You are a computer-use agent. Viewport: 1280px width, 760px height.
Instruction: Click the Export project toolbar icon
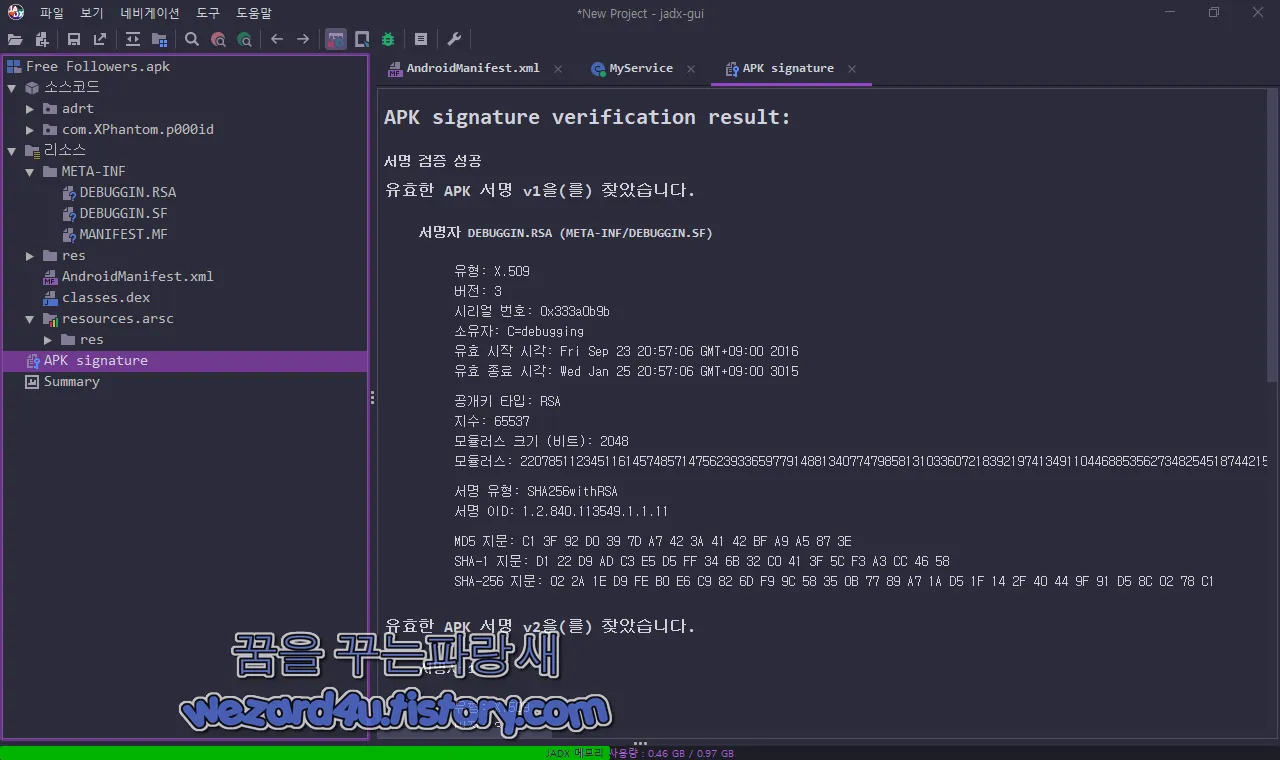click(x=100, y=39)
